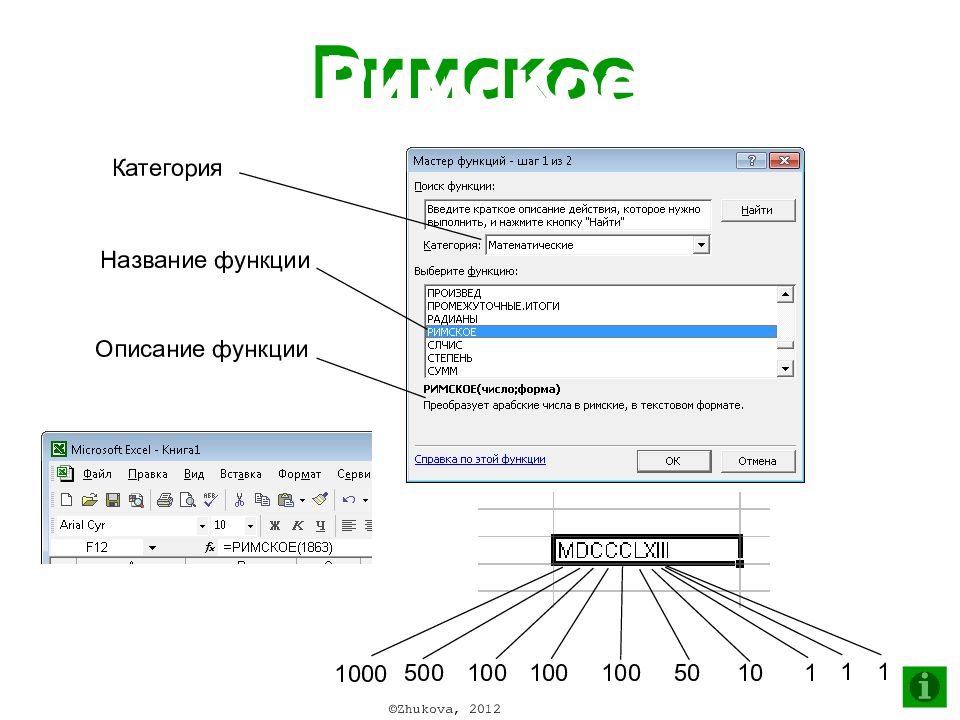Image resolution: width=960 pixels, height=720 pixels.
Task: Open the Paste options dropdown arrow
Action: tap(302, 500)
